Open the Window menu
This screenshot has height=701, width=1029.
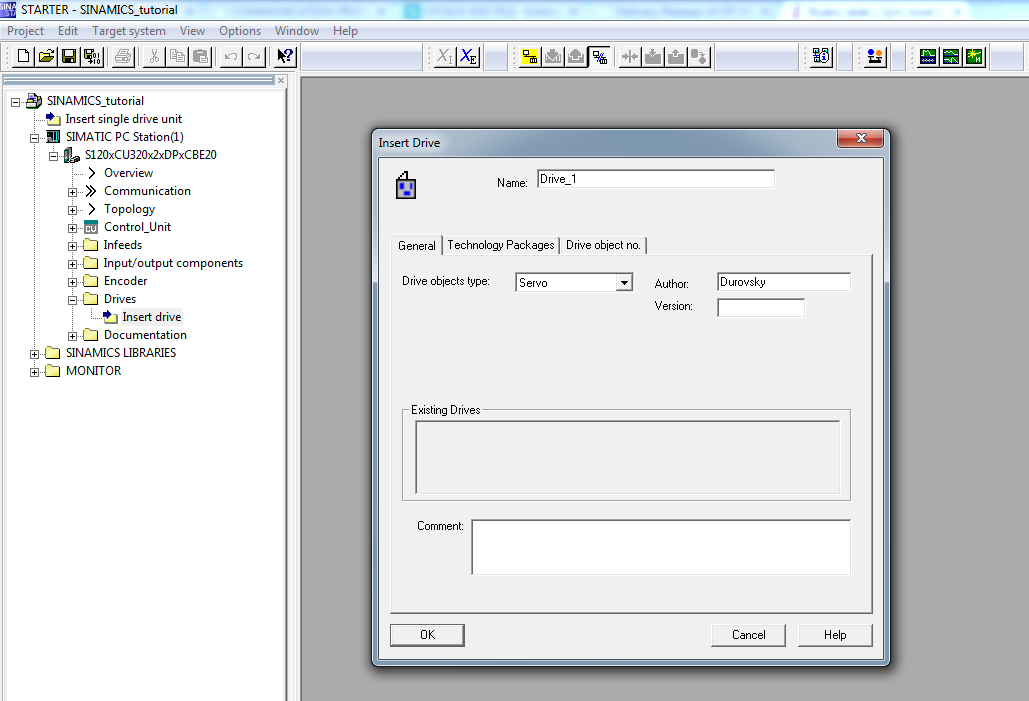point(297,31)
